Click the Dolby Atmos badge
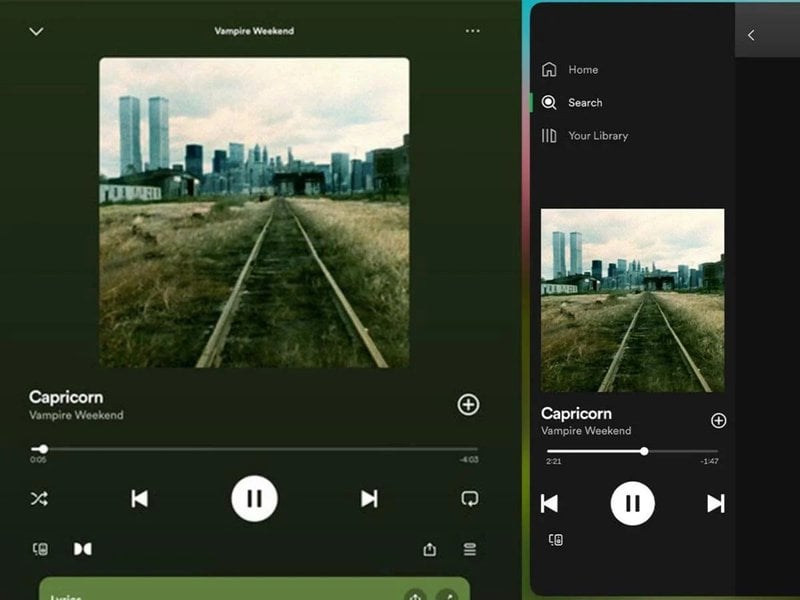Viewport: 800px width, 600px height. click(84, 549)
